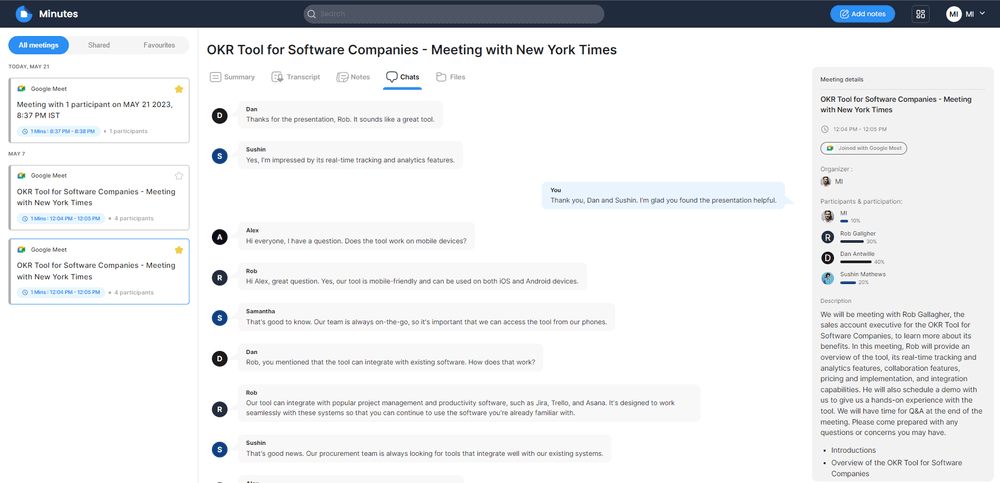Click Dan Antwille's participant avatar
This screenshot has width=1000, height=483.
[827, 258]
